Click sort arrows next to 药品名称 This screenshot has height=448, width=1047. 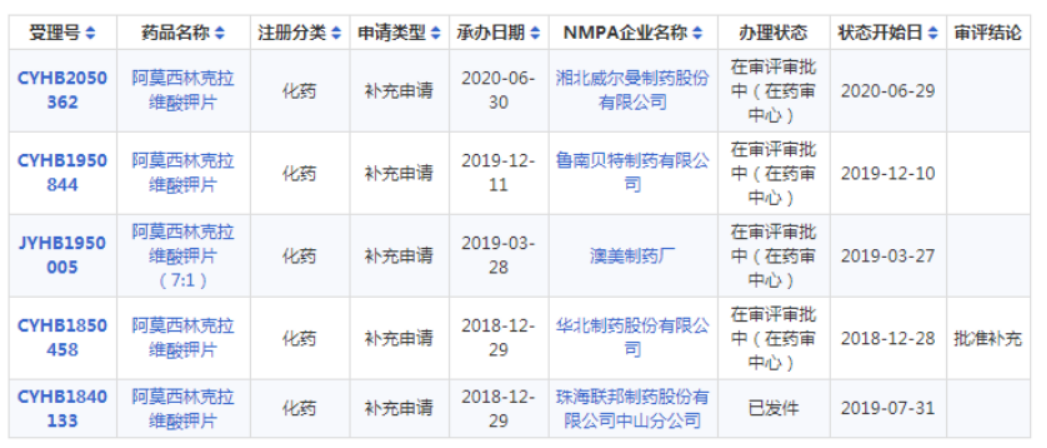220,33
